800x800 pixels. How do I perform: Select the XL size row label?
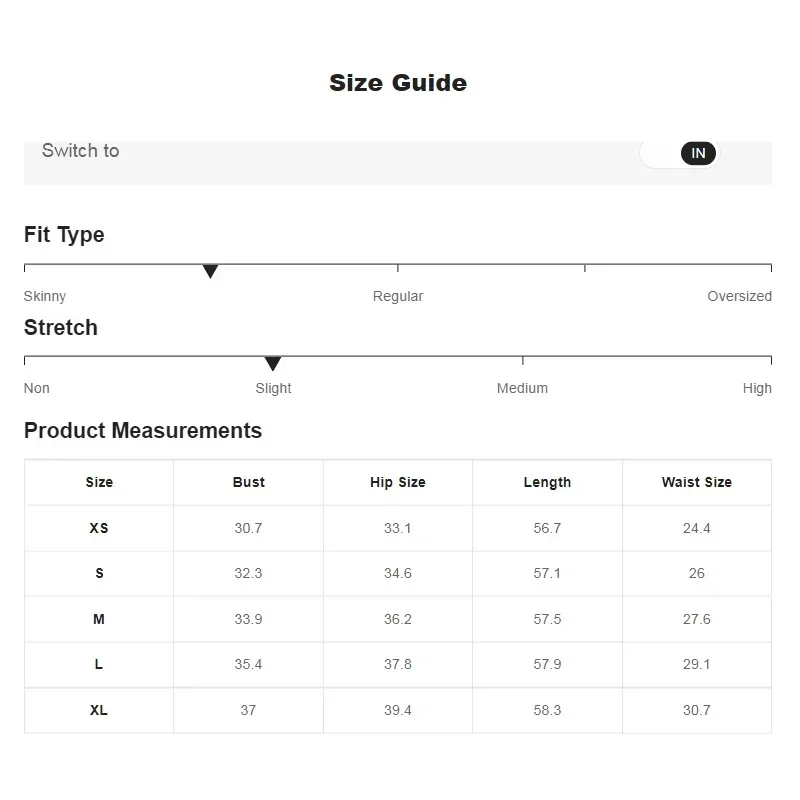tap(99, 710)
